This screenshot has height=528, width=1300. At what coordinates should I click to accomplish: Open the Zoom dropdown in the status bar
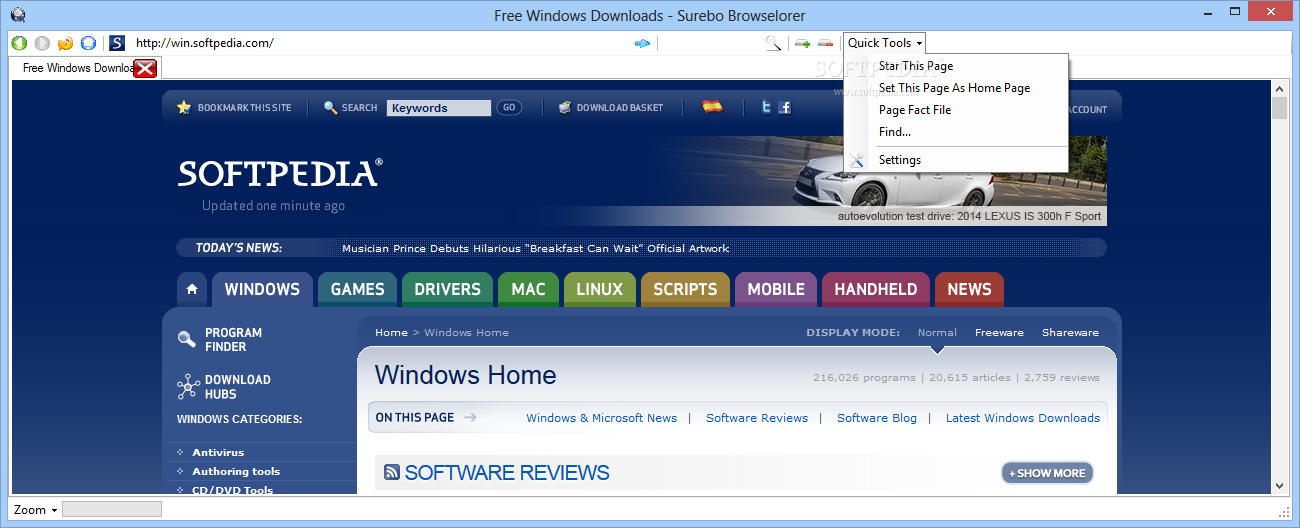[35, 510]
